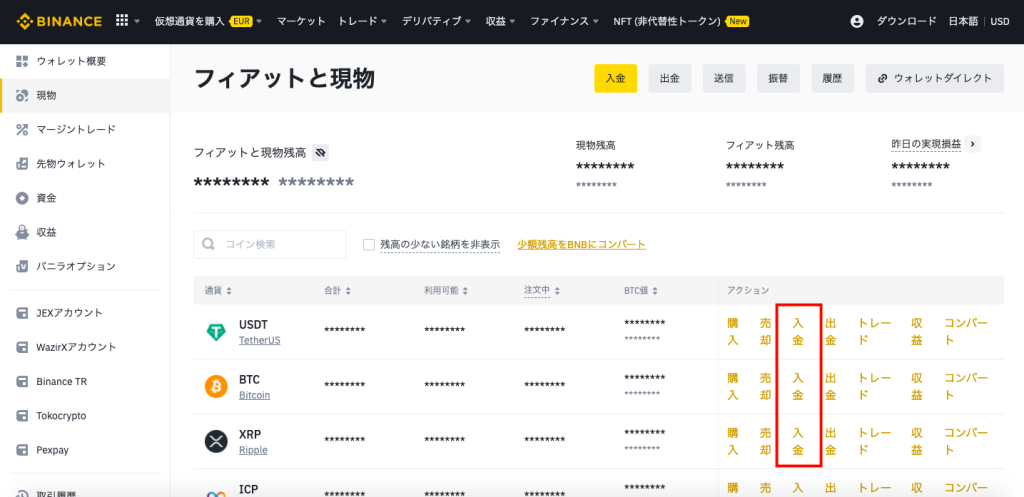Screen dimensions: 1024x497
Task: Click the orange Bitcoin coin icon
Action: [x=216, y=386]
